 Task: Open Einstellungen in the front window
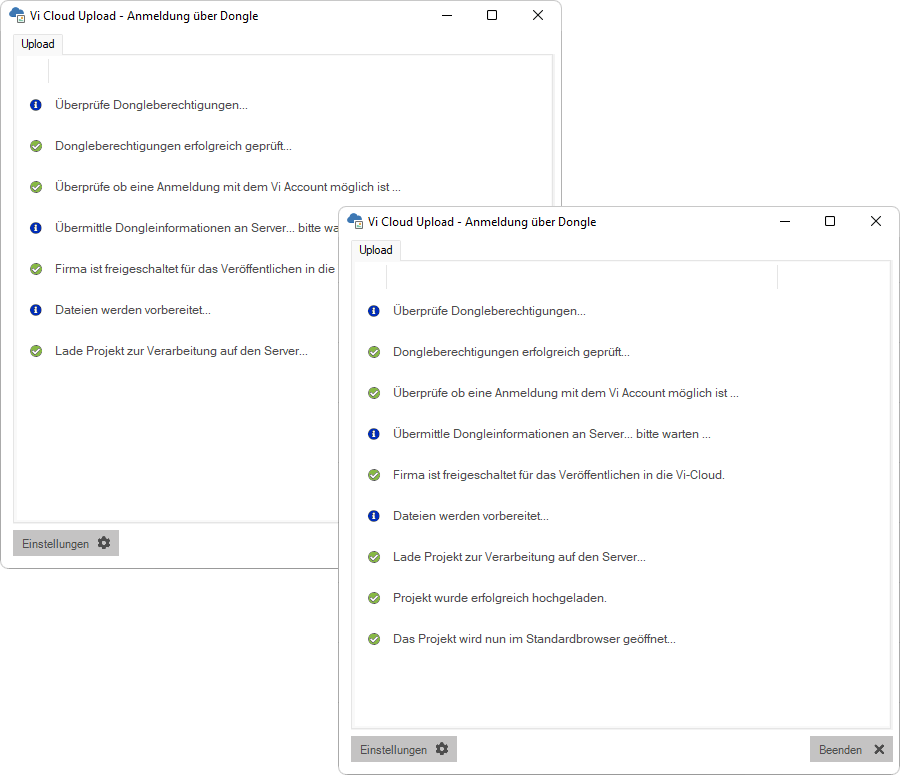[404, 749]
